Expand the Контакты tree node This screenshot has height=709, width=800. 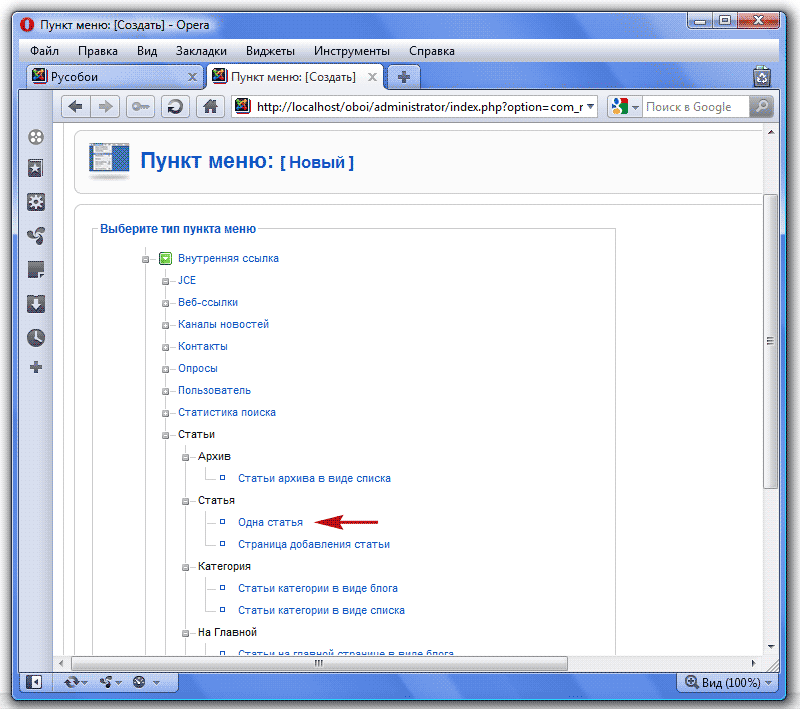pyautogui.click(x=166, y=347)
